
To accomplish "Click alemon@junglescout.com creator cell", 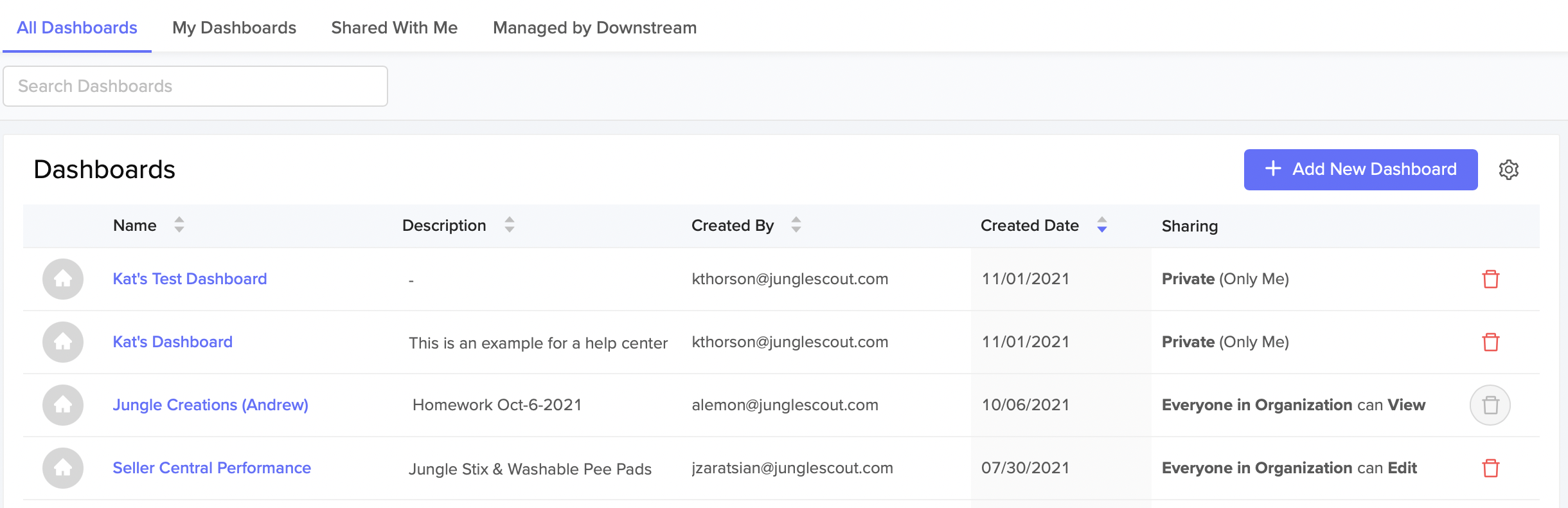I will (785, 404).
